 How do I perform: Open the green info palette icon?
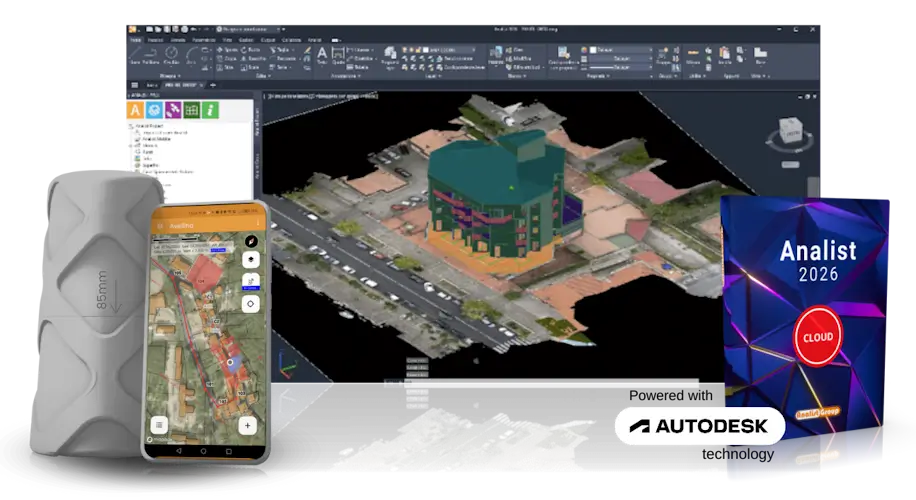(x=210, y=110)
